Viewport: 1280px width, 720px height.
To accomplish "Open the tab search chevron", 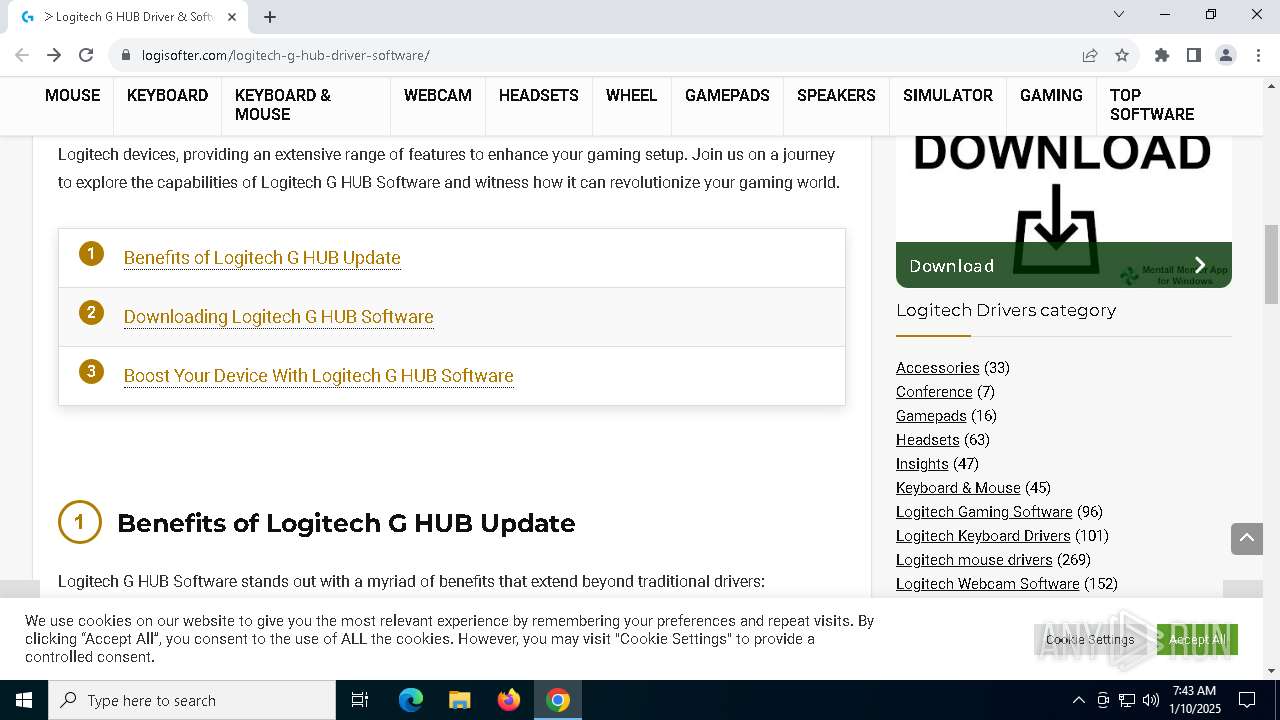I will [x=1119, y=14].
